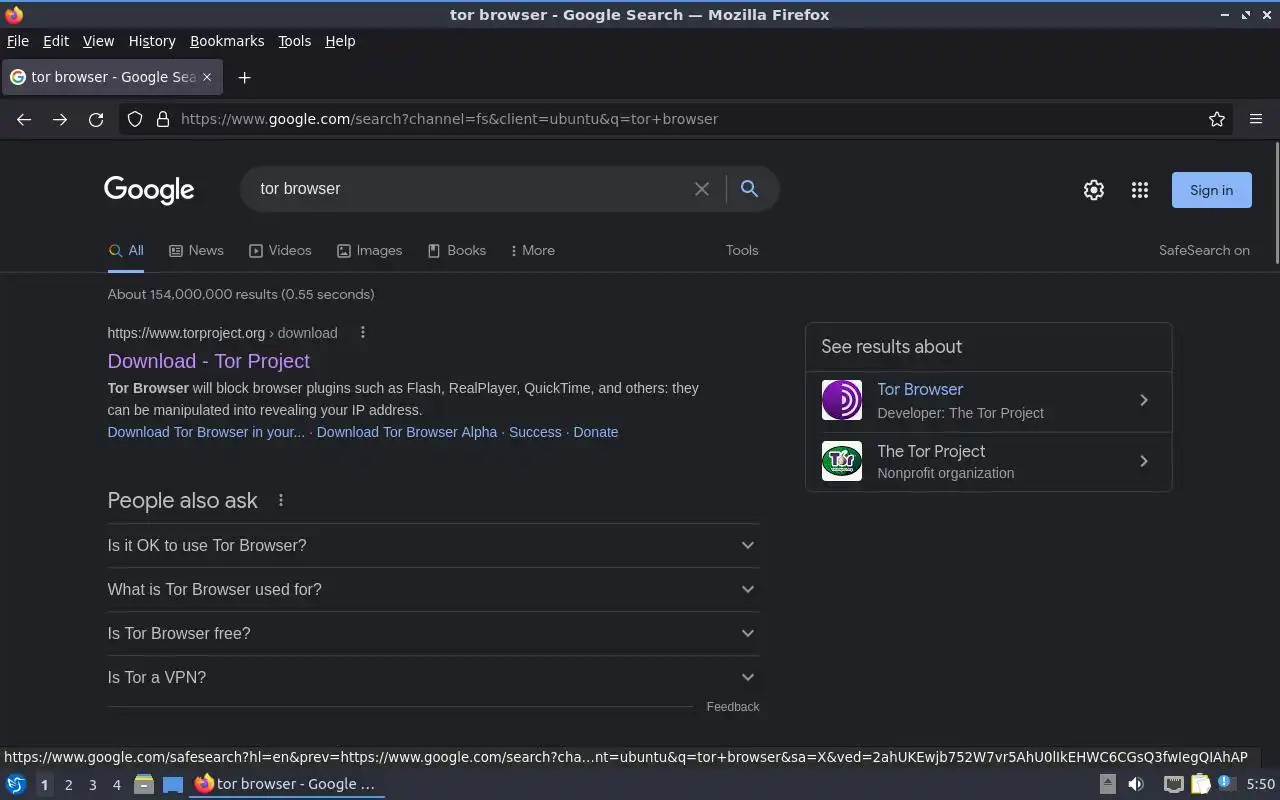1280x800 pixels.
Task: Open the Help menu
Action: click(340, 41)
